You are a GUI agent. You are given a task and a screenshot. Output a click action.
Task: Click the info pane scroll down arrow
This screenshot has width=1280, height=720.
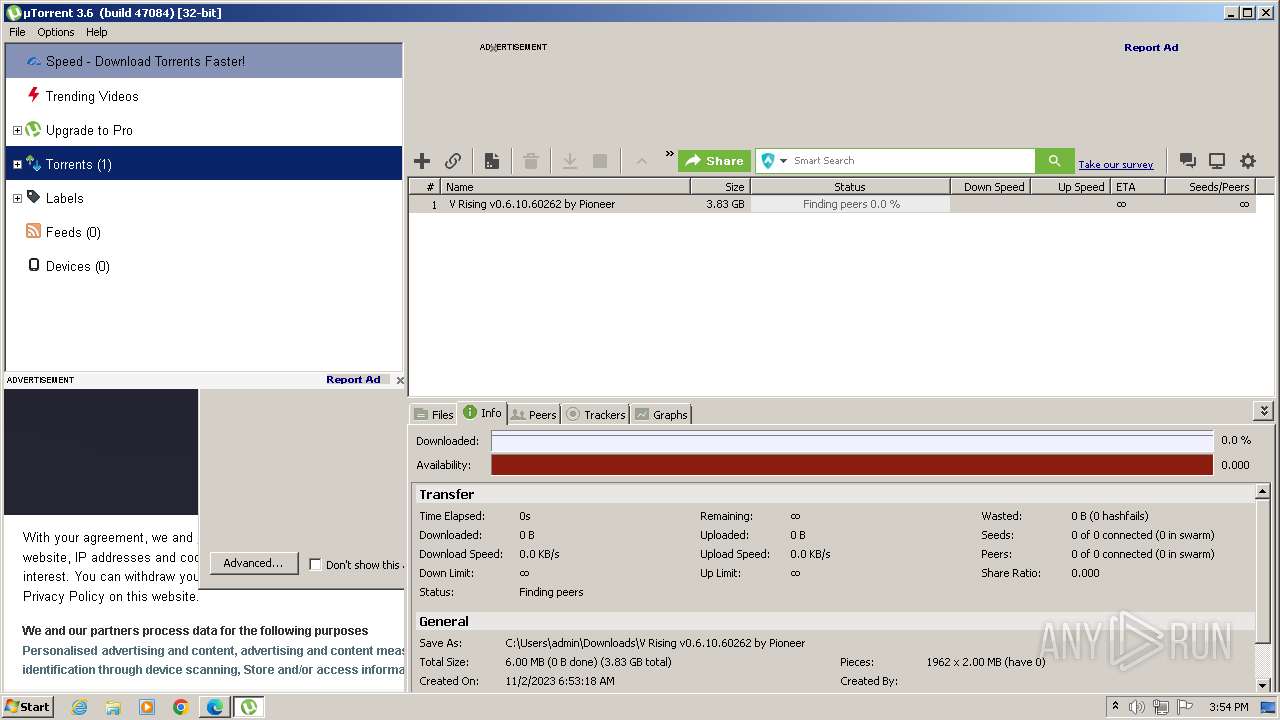(1263, 685)
